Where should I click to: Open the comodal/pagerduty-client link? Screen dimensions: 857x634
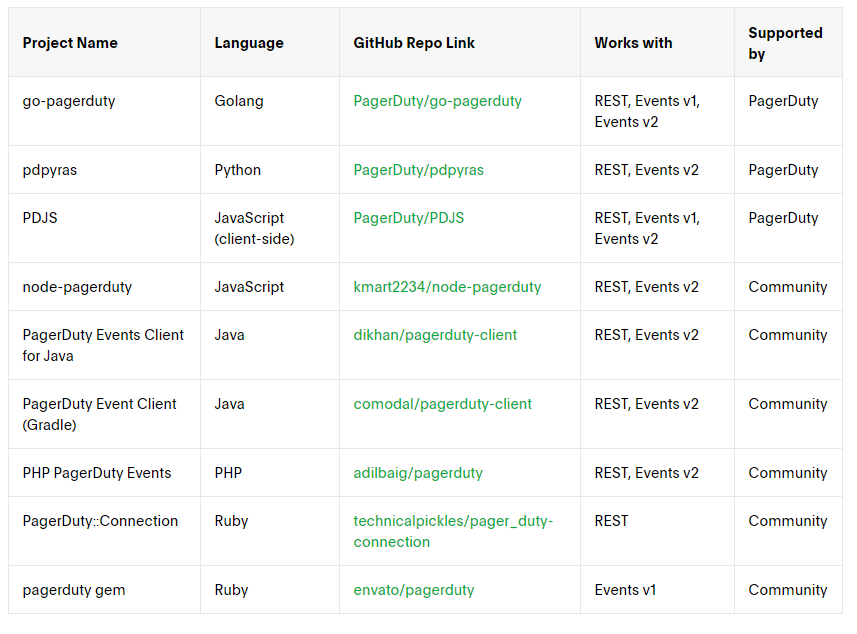pos(442,404)
